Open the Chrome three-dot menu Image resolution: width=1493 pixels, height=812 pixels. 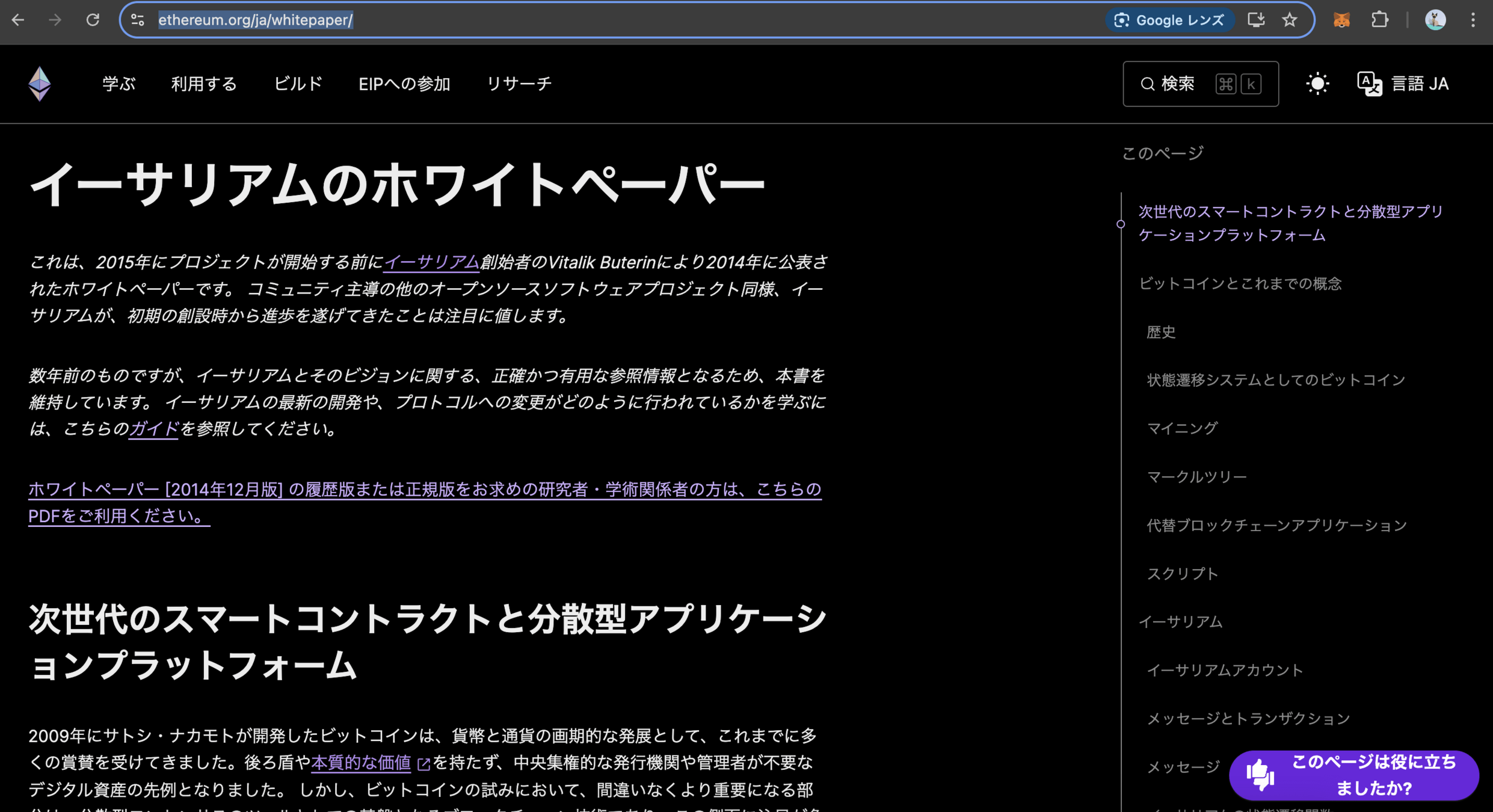1473,20
